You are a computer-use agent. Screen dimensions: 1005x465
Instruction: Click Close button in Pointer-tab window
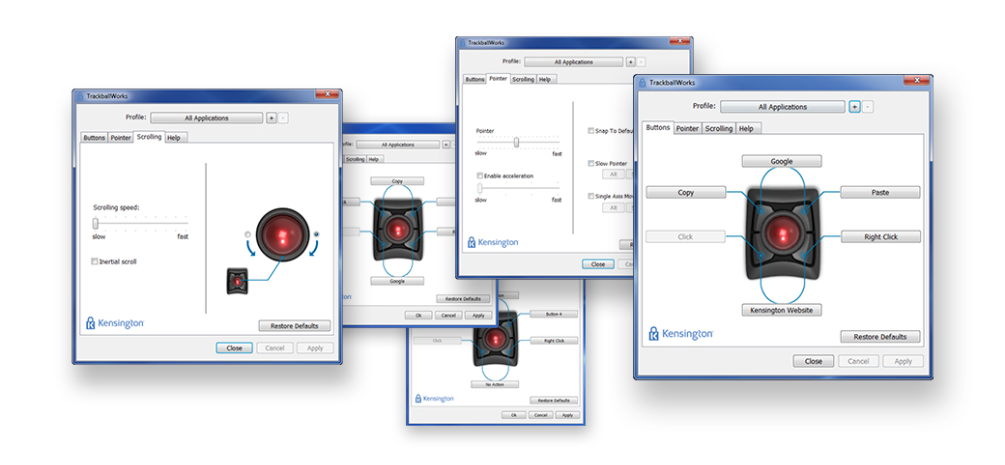point(598,264)
